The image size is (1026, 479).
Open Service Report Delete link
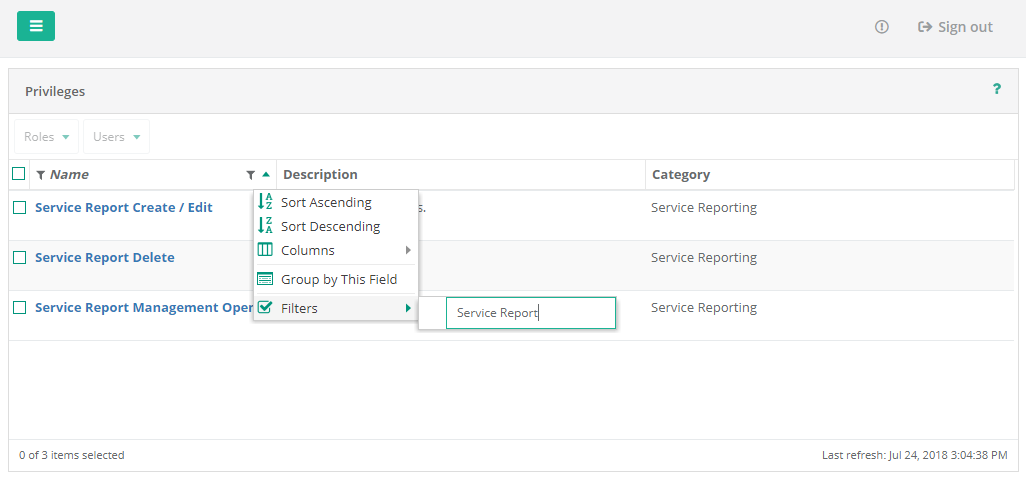[105, 258]
